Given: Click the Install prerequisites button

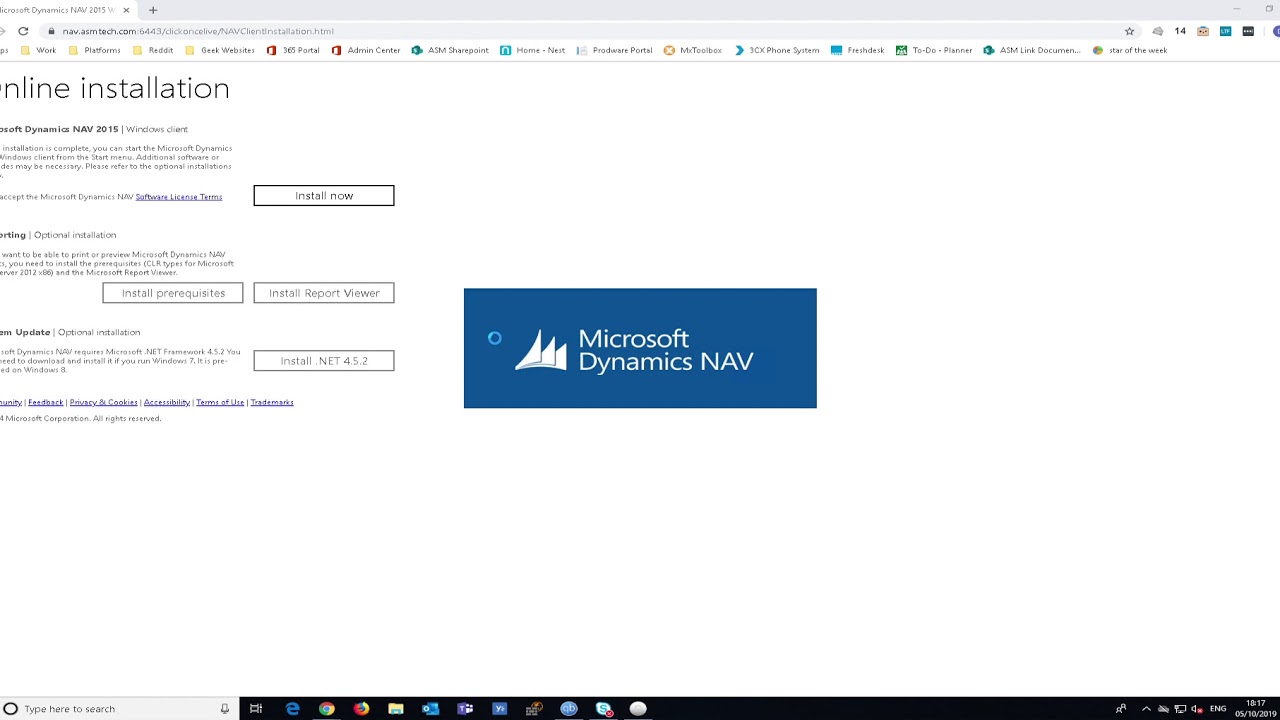Looking at the screenshot, I should pyautogui.click(x=173, y=293).
